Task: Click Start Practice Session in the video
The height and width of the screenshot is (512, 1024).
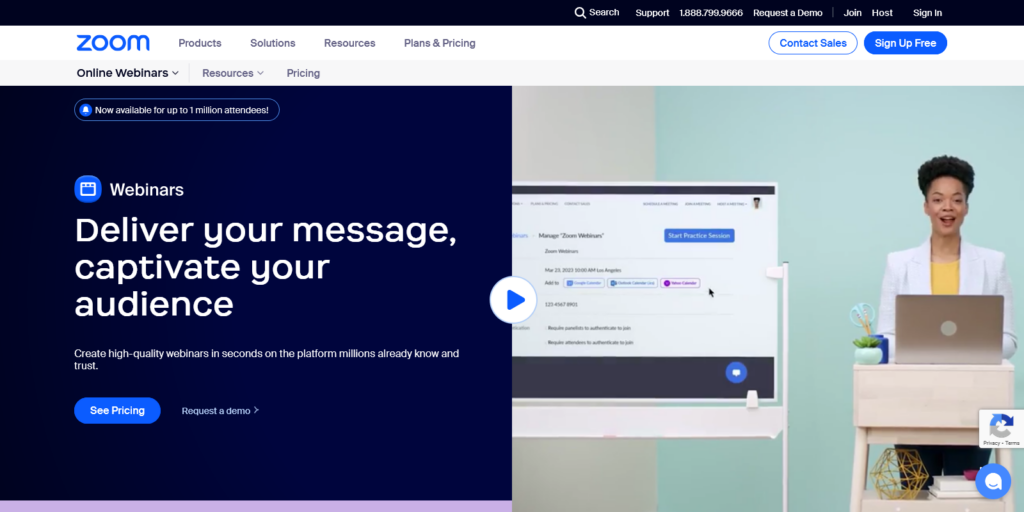Action: point(699,235)
